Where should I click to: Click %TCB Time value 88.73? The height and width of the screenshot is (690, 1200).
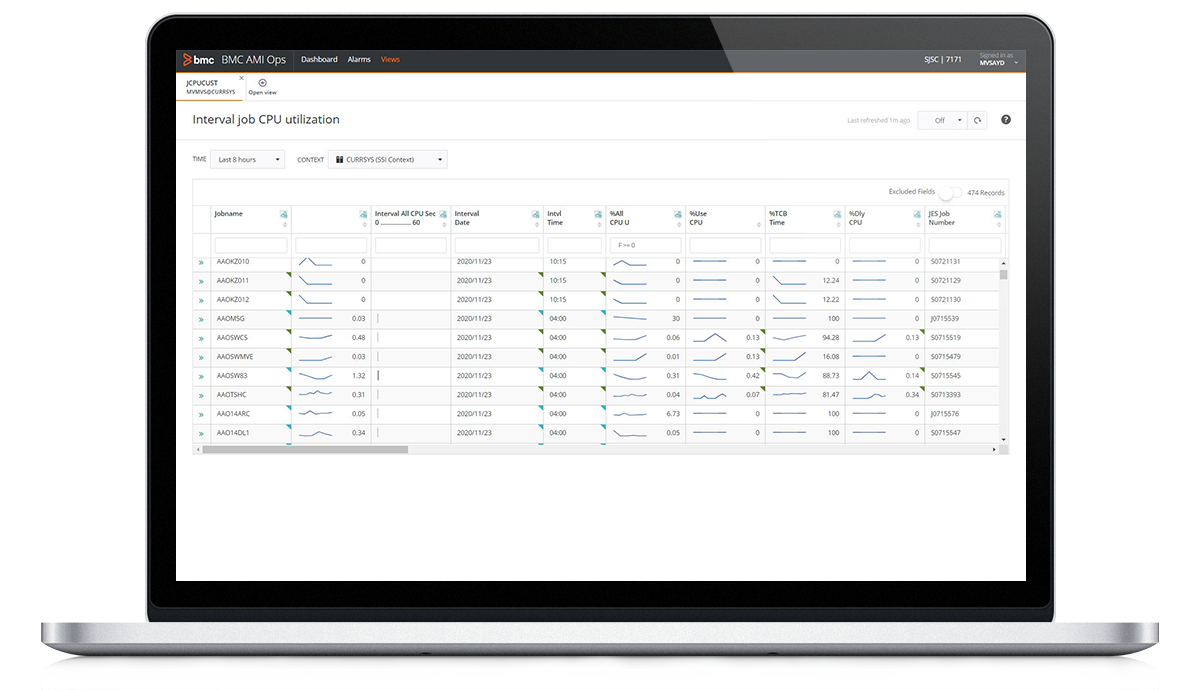tap(830, 376)
